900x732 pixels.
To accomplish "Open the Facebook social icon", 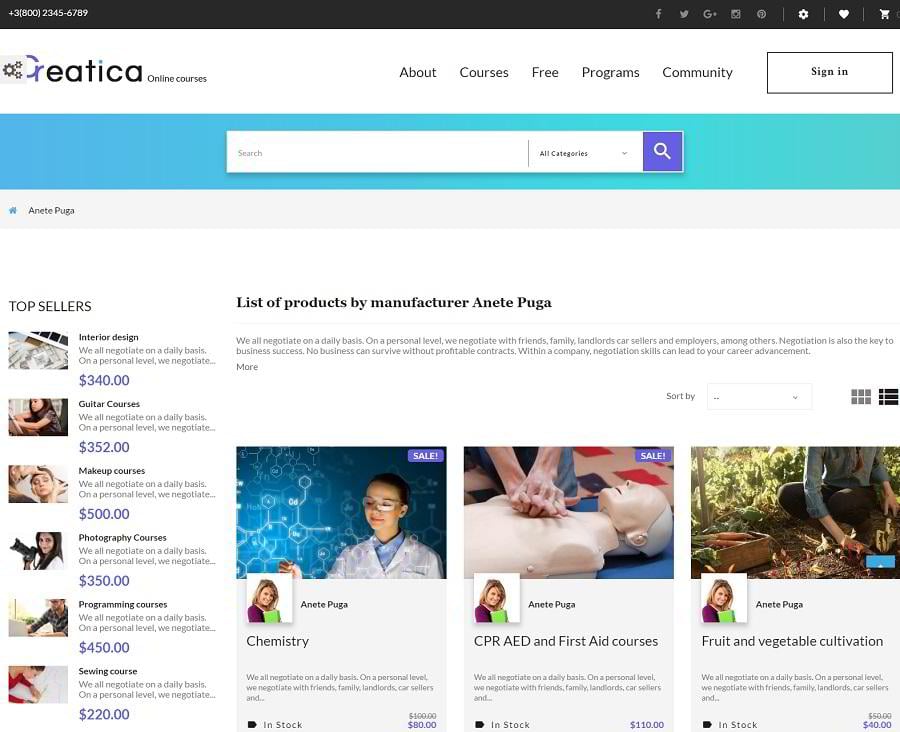I will pos(658,14).
